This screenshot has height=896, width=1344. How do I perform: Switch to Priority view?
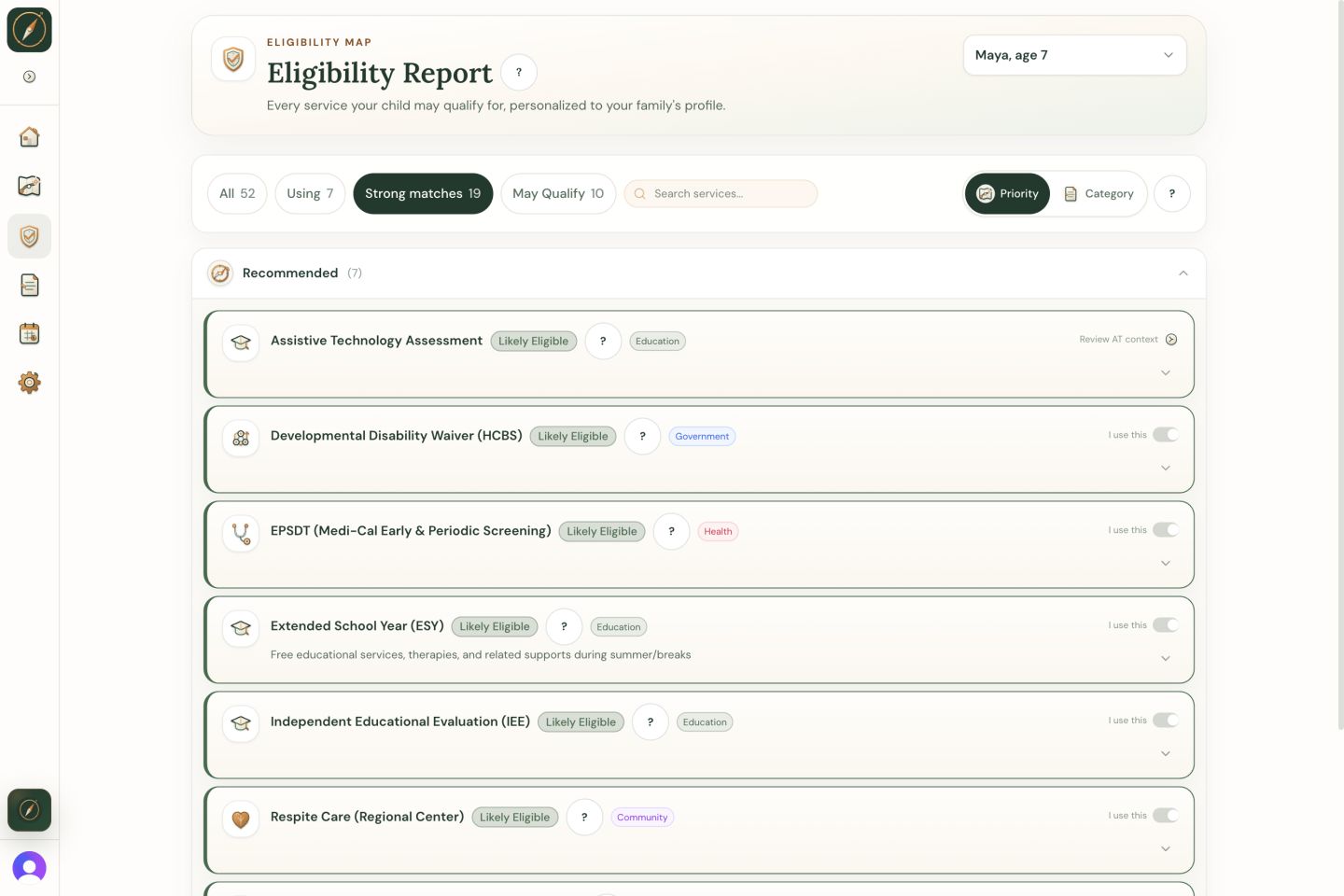point(1007,193)
